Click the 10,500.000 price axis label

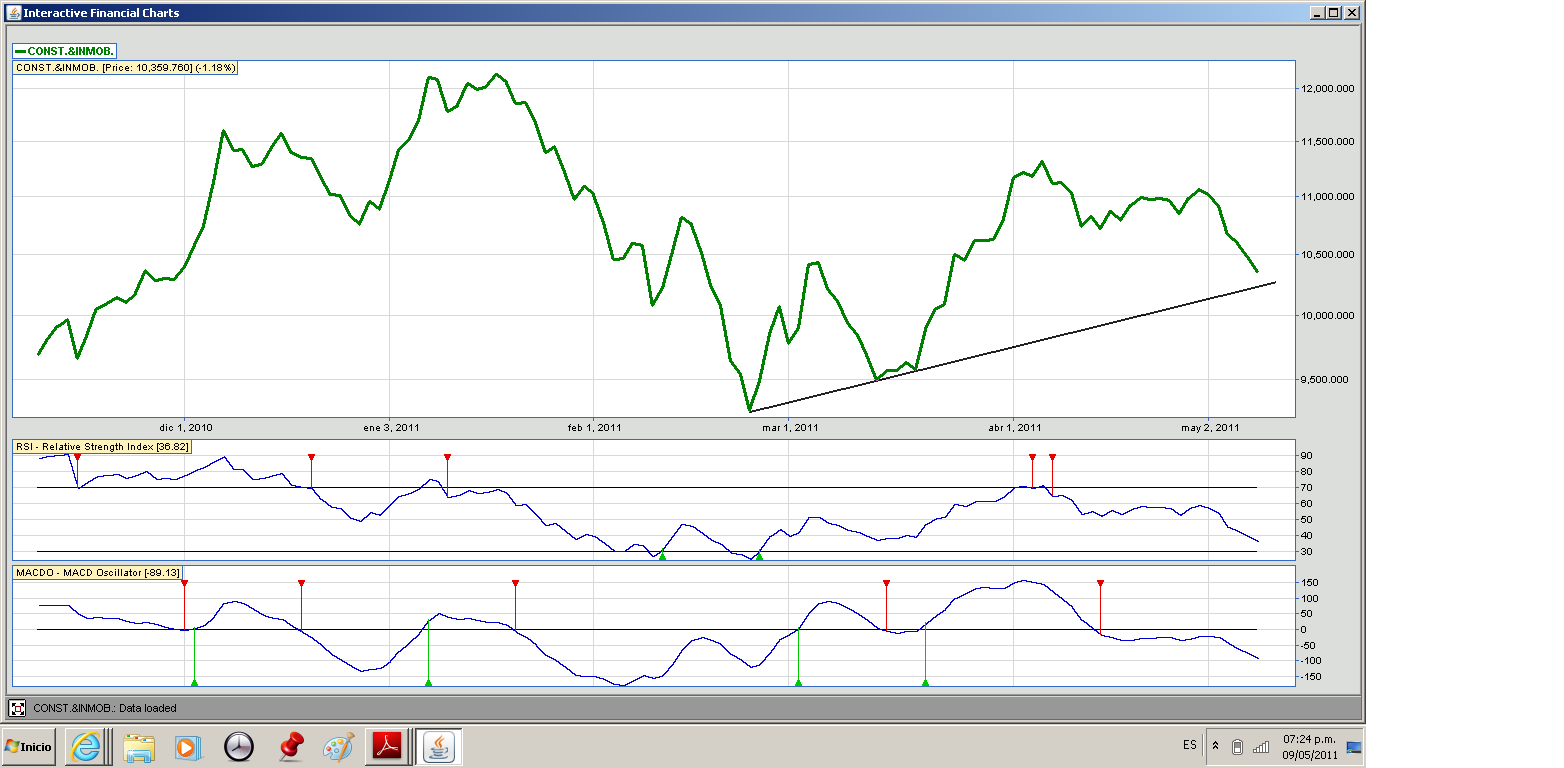[x=1327, y=255]
